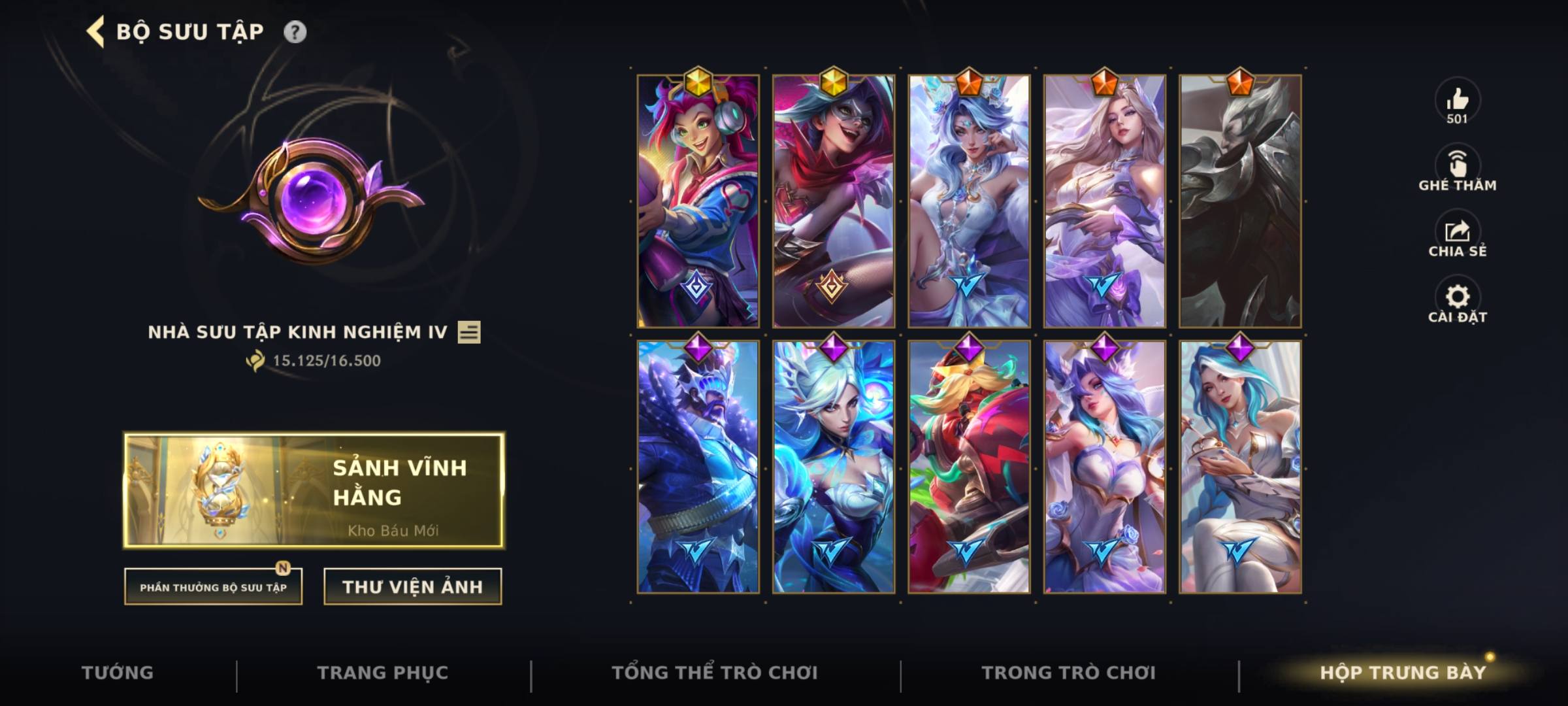Select the red mustached mech skin card

(969, 467)
